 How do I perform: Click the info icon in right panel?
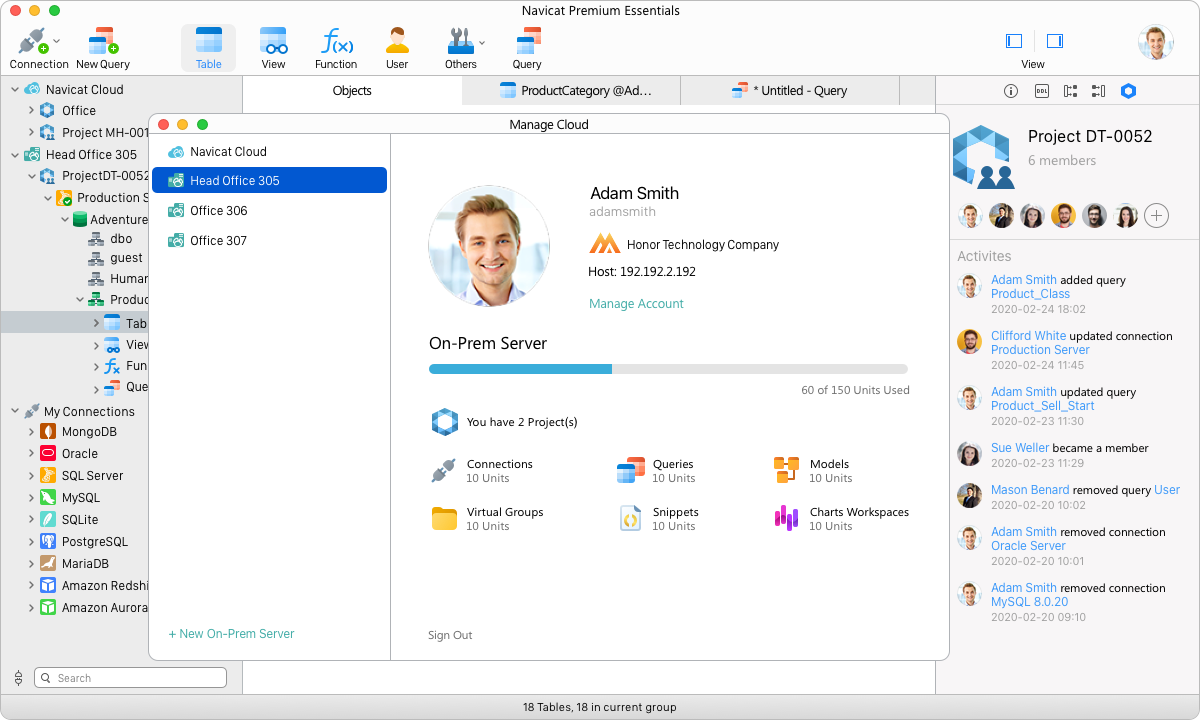[1011, 91]
